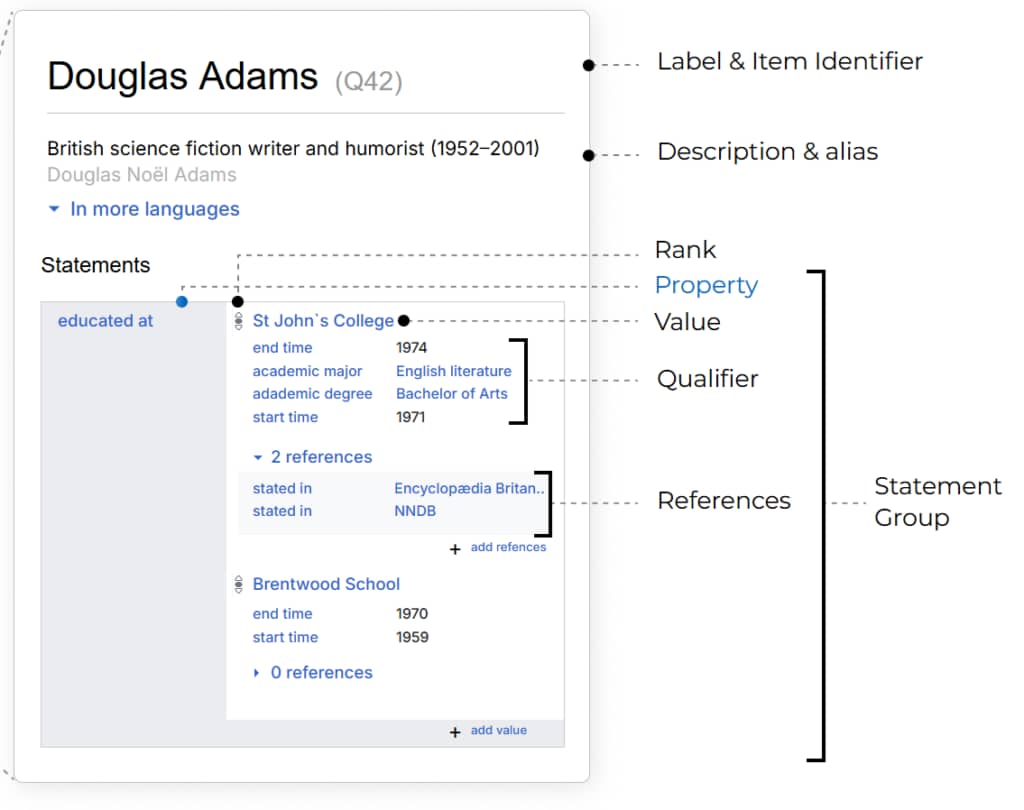
Task: Click the Douglas Adams title label
Action: tap(182, 77)
